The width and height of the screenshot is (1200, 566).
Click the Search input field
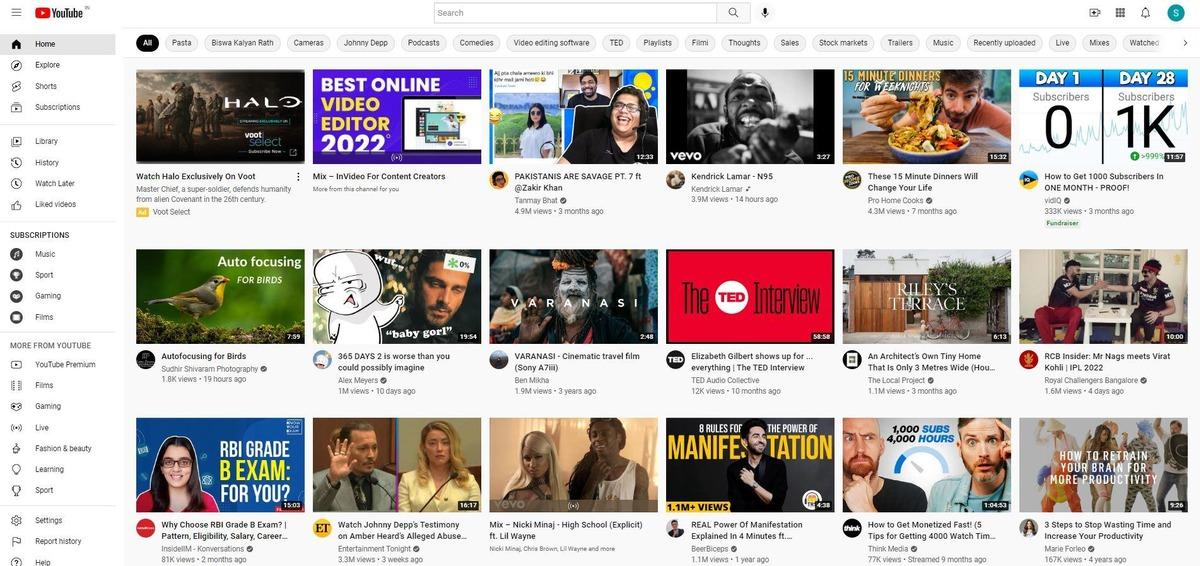coord(575,13)
